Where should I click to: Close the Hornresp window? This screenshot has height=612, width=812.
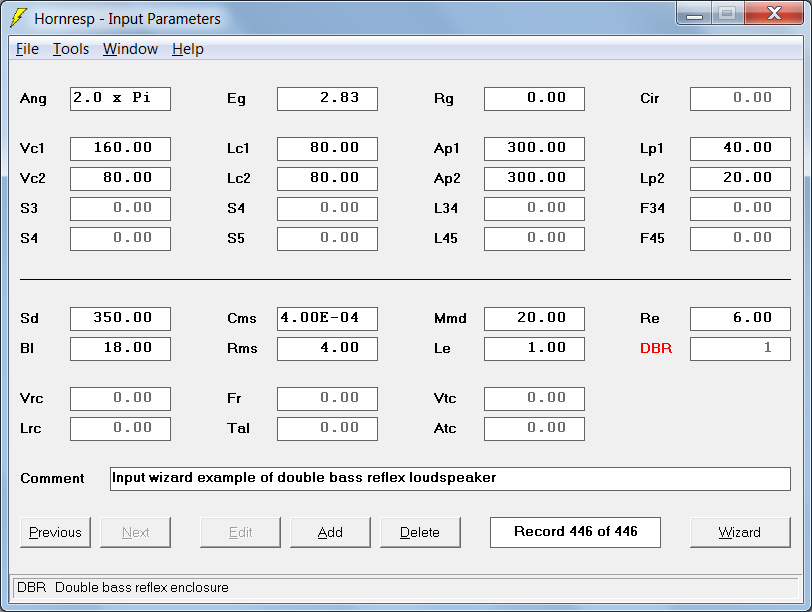pos(774,14)
